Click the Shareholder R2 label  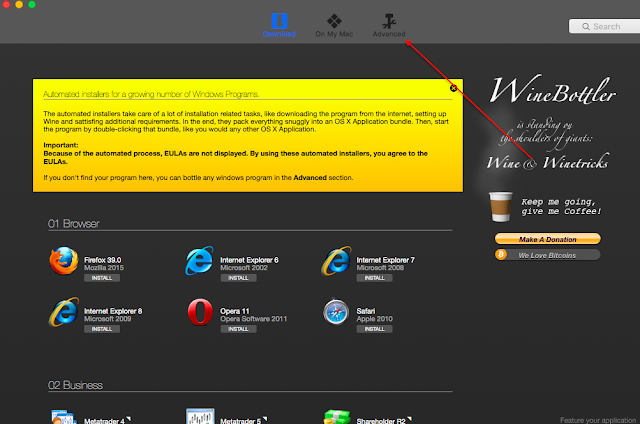click(381, 421)
